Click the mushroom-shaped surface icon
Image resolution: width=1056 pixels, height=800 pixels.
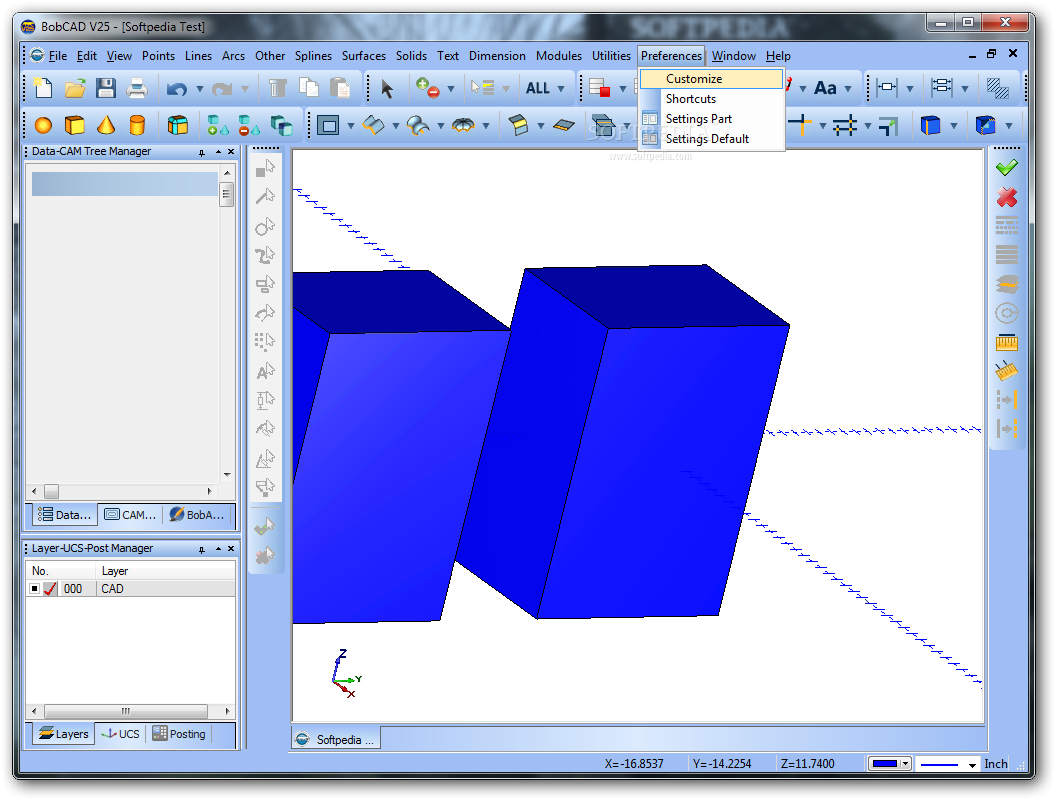tap(463, 125)
